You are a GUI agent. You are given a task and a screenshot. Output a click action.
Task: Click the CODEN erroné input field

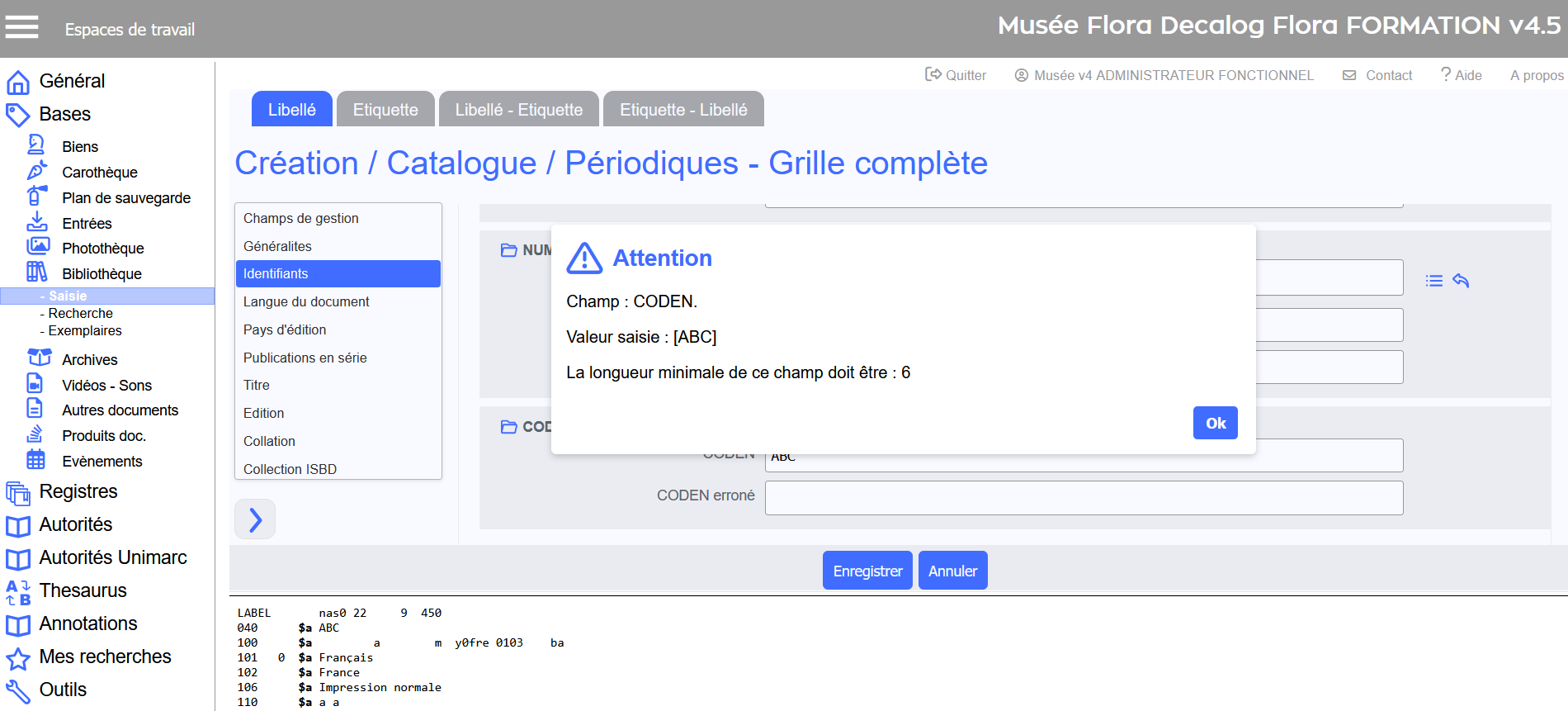click(1083, 498)
